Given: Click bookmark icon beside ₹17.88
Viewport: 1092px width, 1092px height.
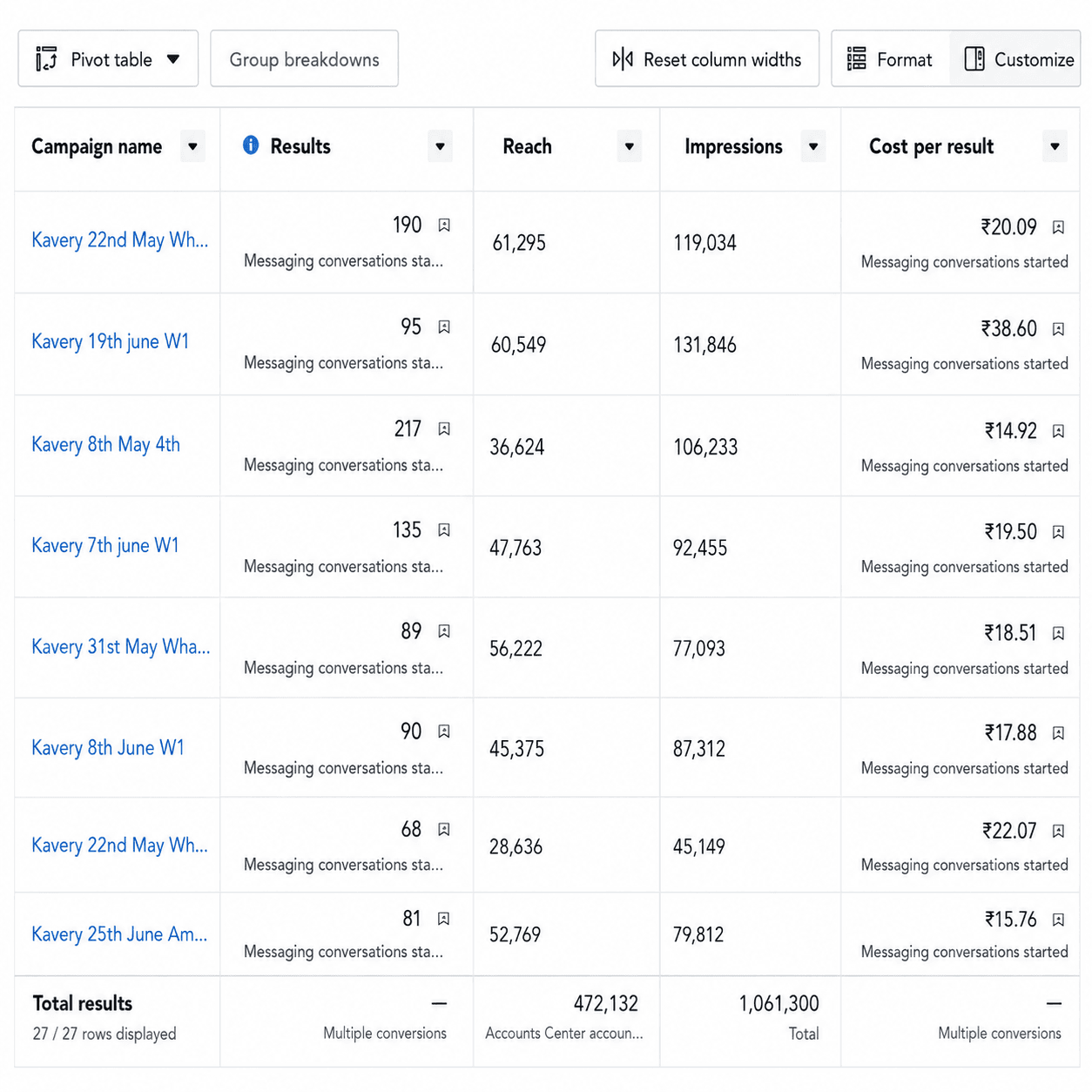Looking at the screenshot, I should (1058, 732).
